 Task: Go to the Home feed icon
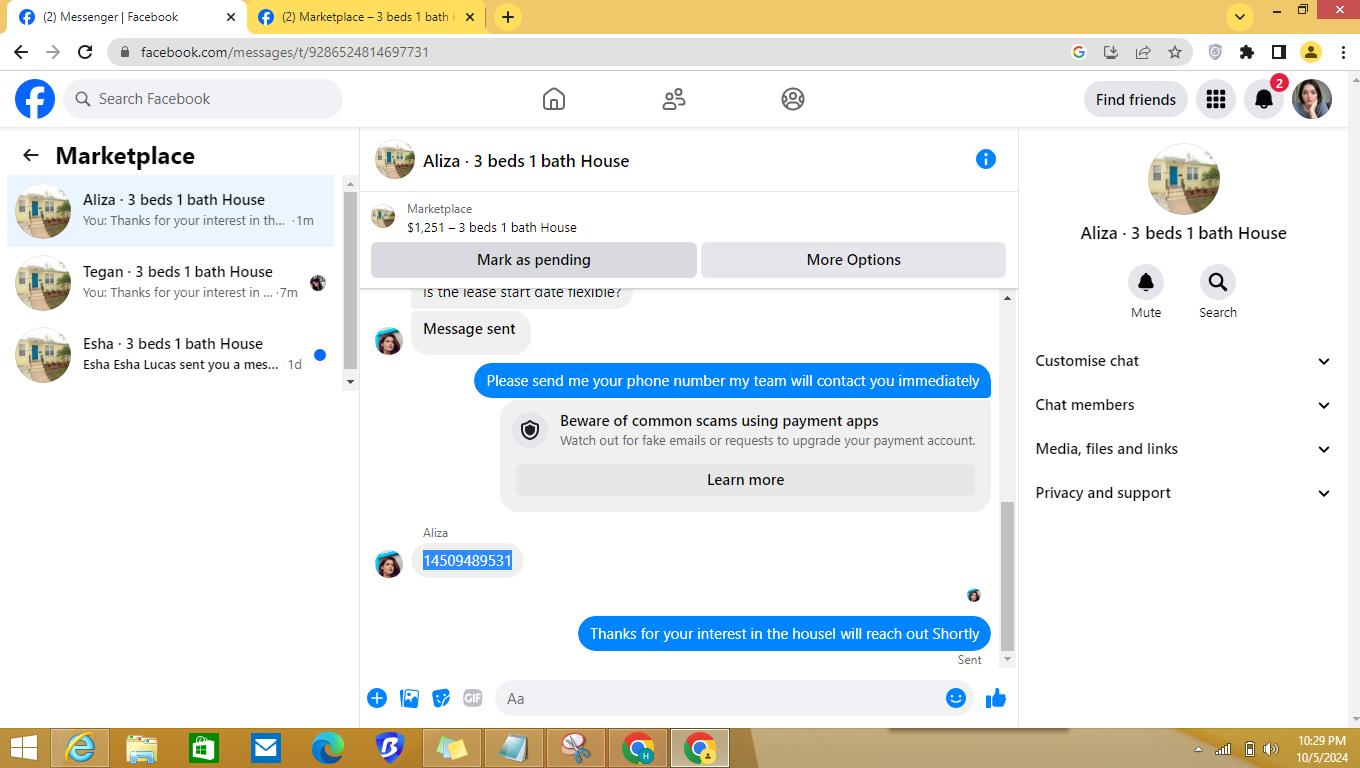[554, 99]
